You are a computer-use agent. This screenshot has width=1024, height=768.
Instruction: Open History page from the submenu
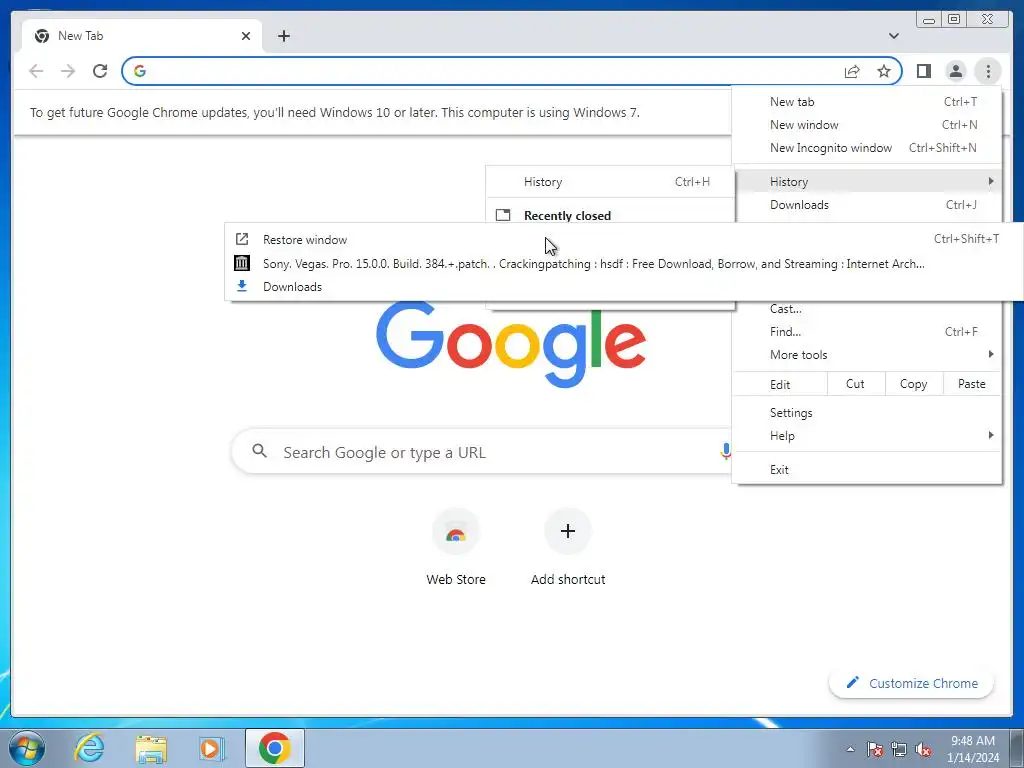pos(610,182)
